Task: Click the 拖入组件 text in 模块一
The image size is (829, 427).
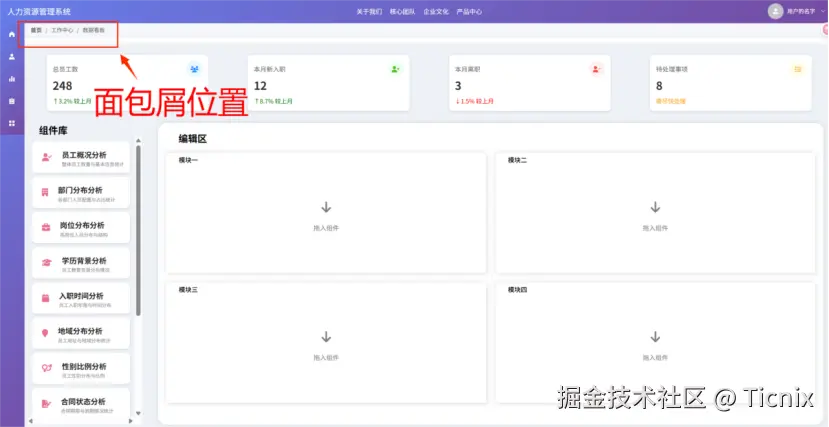Action: (326, 228)
